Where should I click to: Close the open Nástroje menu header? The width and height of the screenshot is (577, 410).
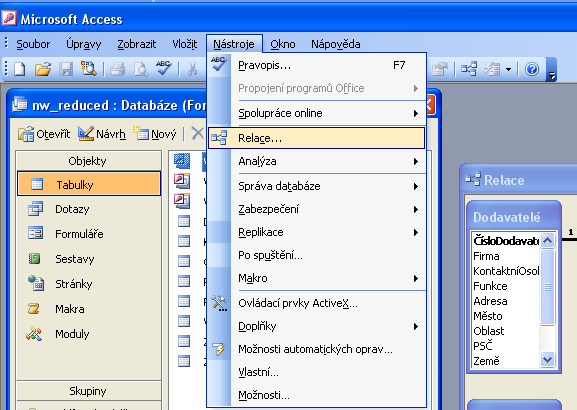click(x=234, y=44)
